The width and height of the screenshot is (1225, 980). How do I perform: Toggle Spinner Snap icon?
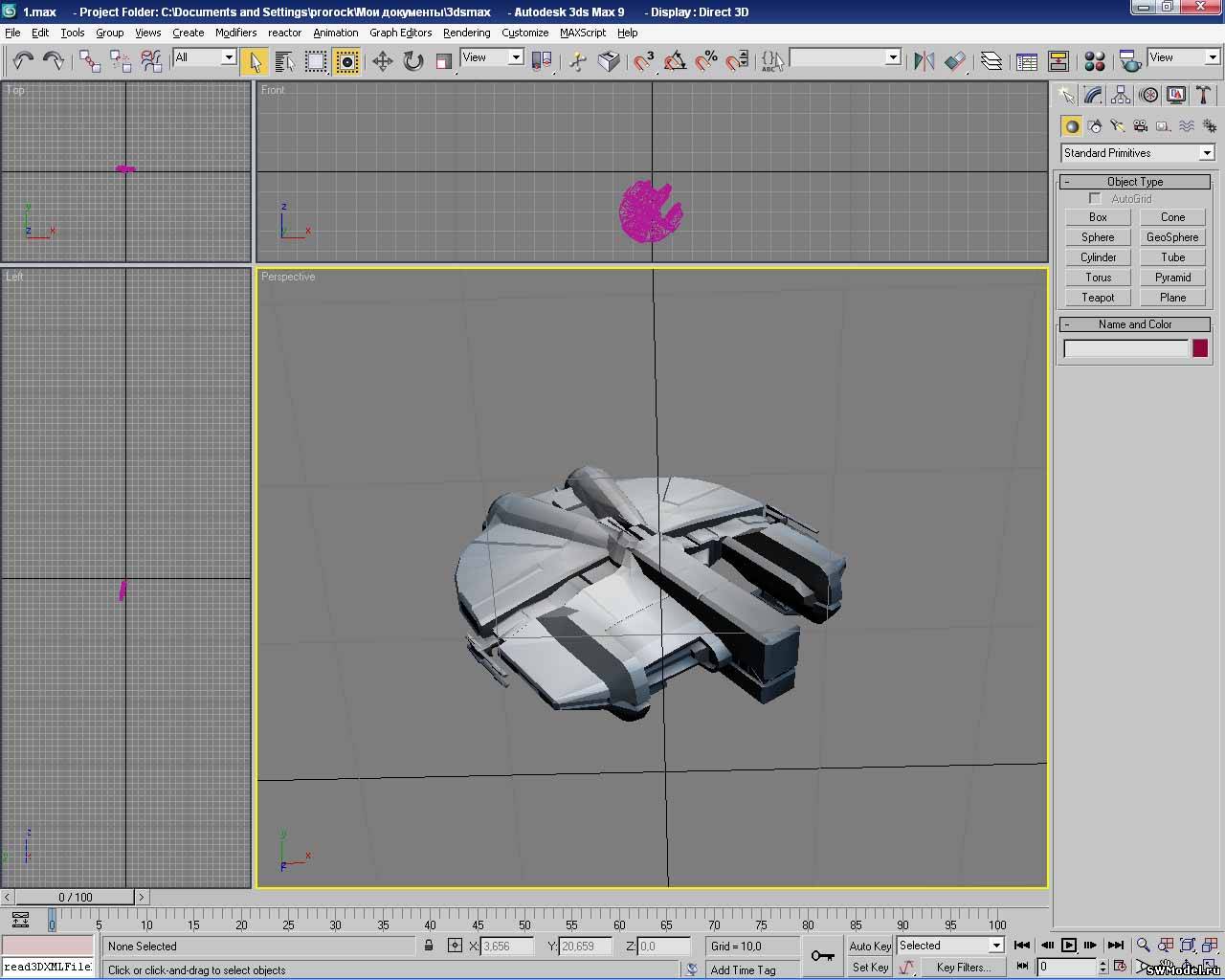(x=737, y=61)
